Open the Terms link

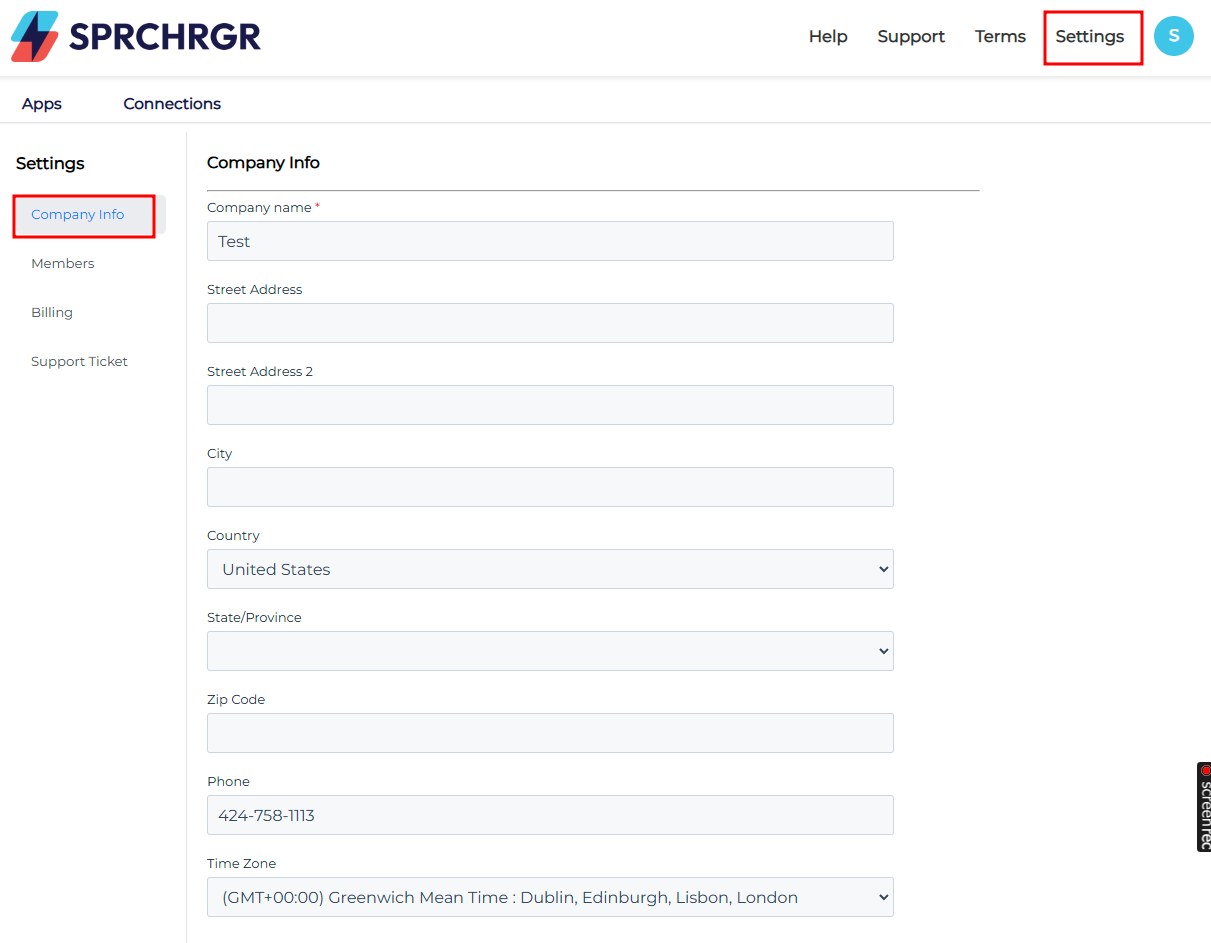pyautogui.click(x=1000, y=37)
